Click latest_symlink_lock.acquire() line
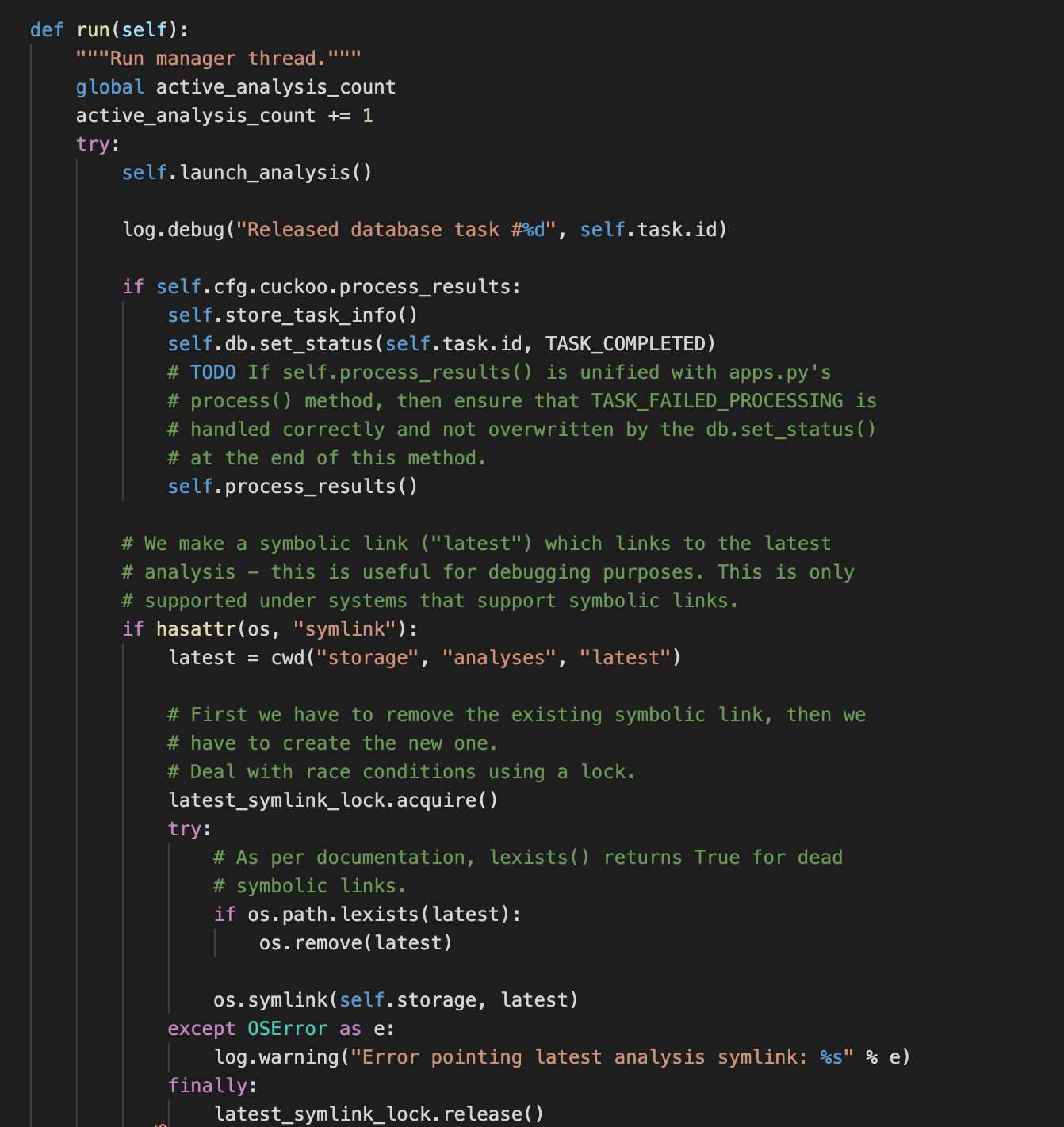The height and width of the screenshot is (1127, 1064). point(333,800)
